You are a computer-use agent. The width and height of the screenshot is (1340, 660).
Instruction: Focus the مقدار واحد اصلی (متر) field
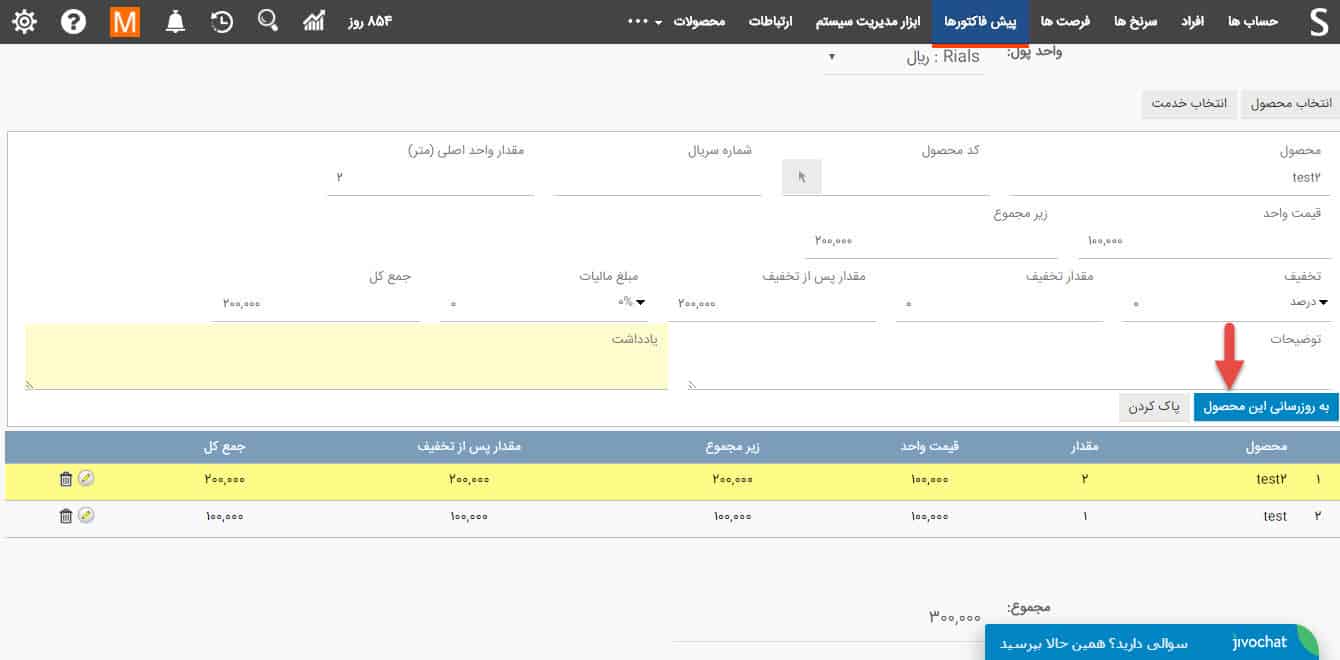point(430,178)
